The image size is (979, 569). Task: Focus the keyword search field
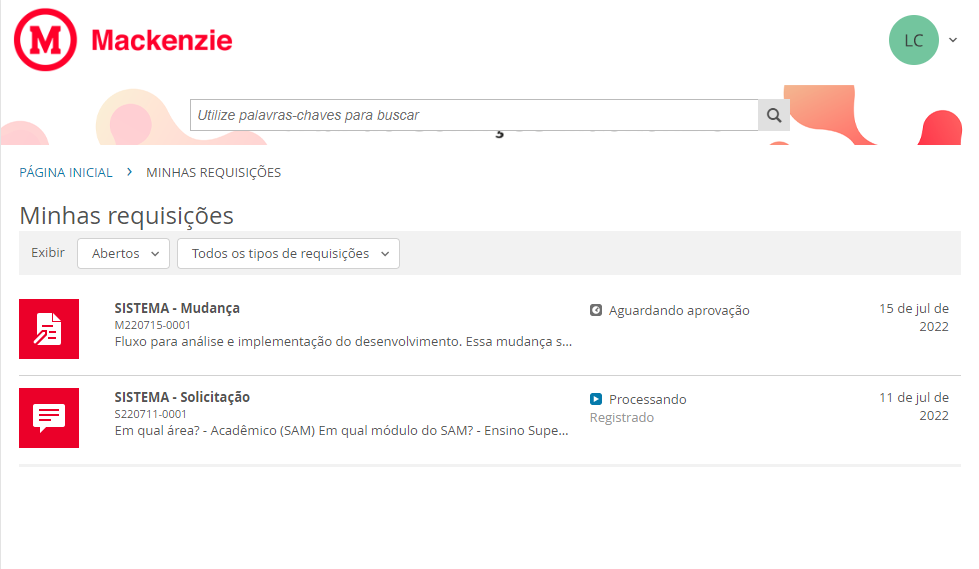474,115
